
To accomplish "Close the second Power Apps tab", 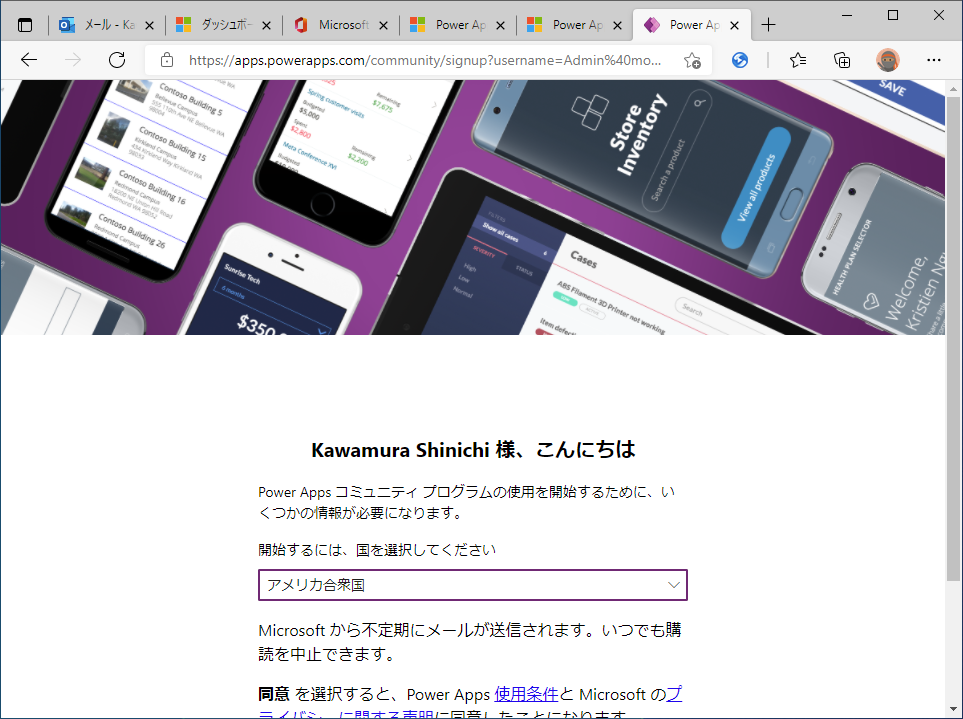I will [618, 25].
